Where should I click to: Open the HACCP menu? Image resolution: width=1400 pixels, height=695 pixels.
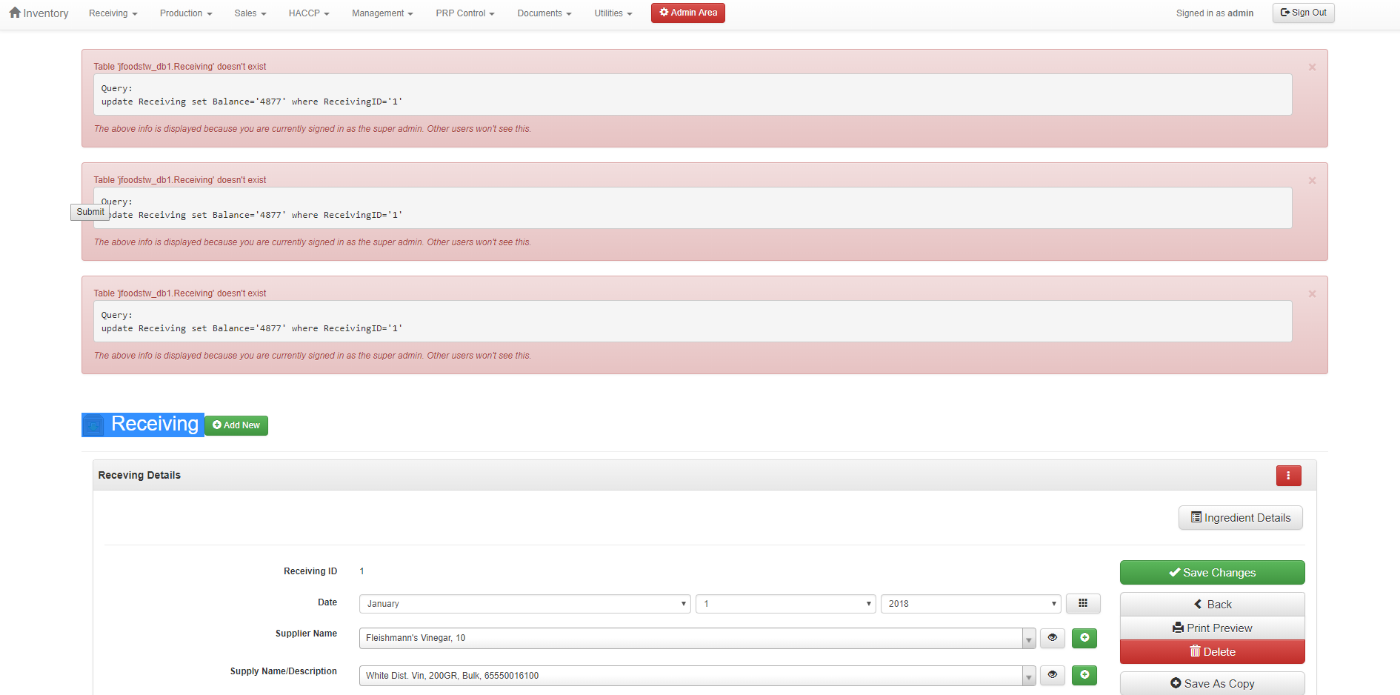coord(309,13)
